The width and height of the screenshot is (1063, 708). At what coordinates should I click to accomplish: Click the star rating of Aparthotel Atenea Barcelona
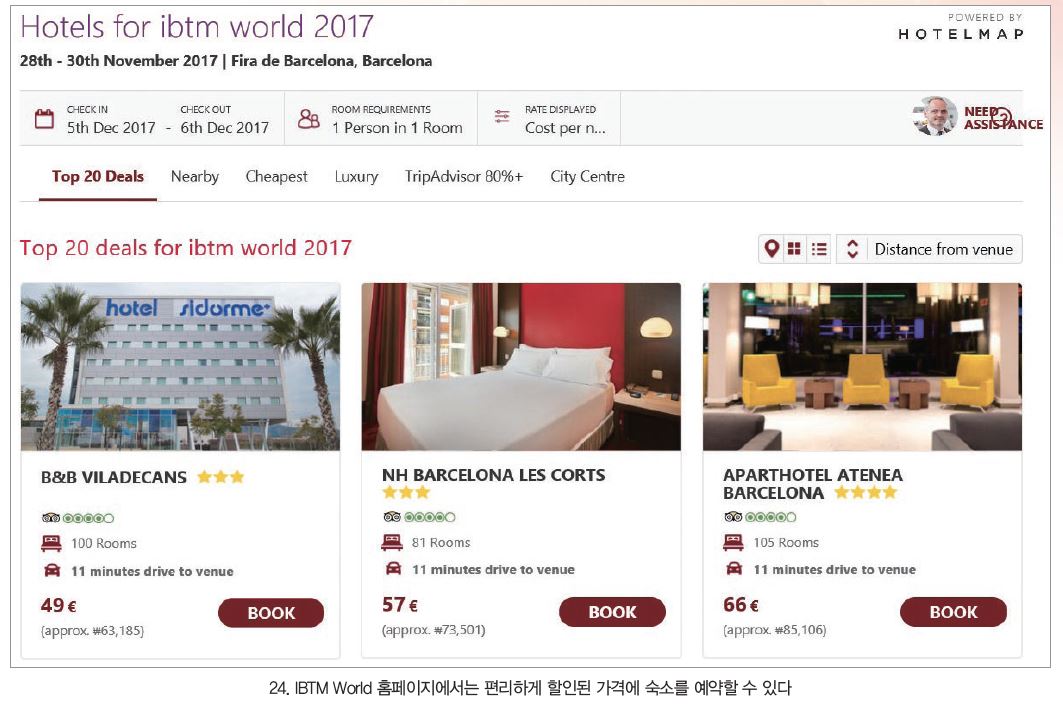[866, 492]
